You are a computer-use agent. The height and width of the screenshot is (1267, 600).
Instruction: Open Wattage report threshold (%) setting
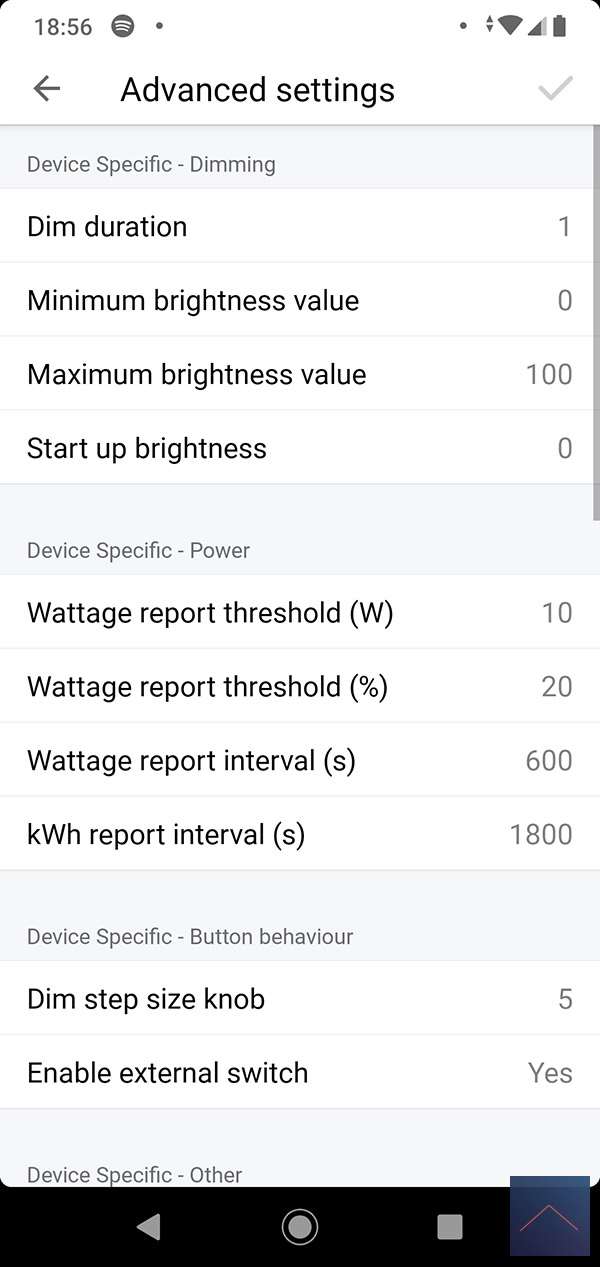point(300,687)
